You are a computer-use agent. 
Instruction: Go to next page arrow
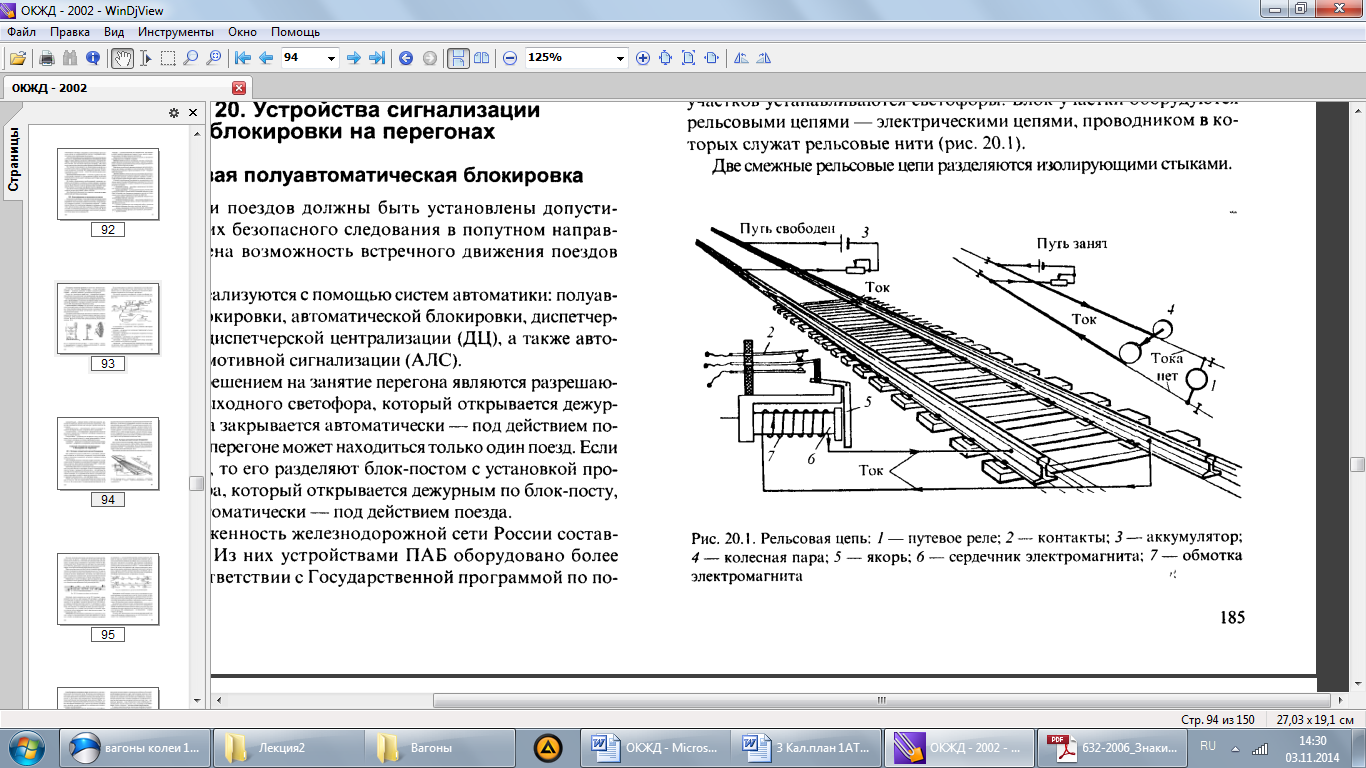pos(353,58)
